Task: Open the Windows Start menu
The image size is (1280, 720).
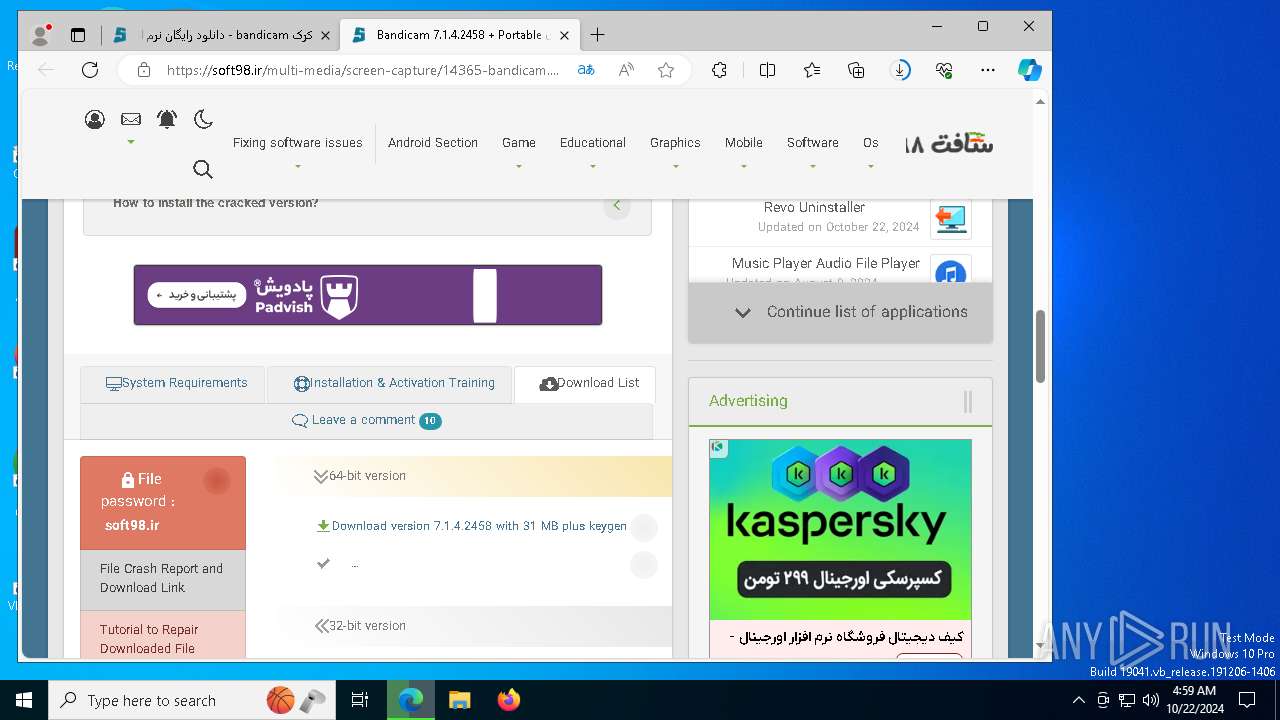Action: tap(24, 700)
